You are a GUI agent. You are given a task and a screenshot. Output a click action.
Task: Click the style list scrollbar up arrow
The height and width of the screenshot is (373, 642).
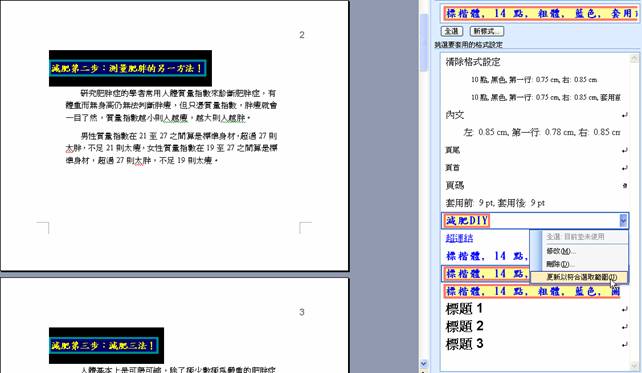(x=634, y=58)
